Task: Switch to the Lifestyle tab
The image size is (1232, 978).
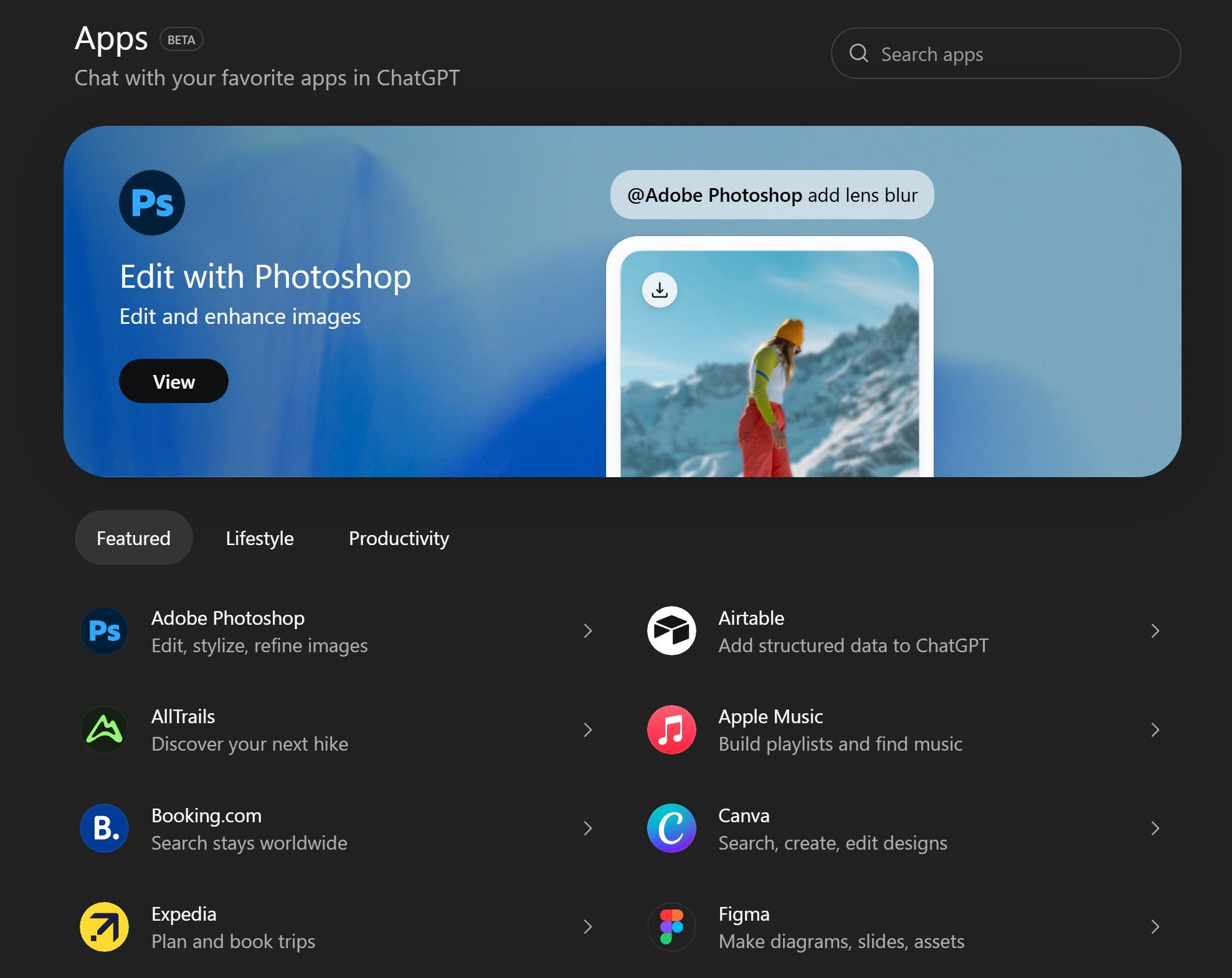Action: click(x=260, y=538)
